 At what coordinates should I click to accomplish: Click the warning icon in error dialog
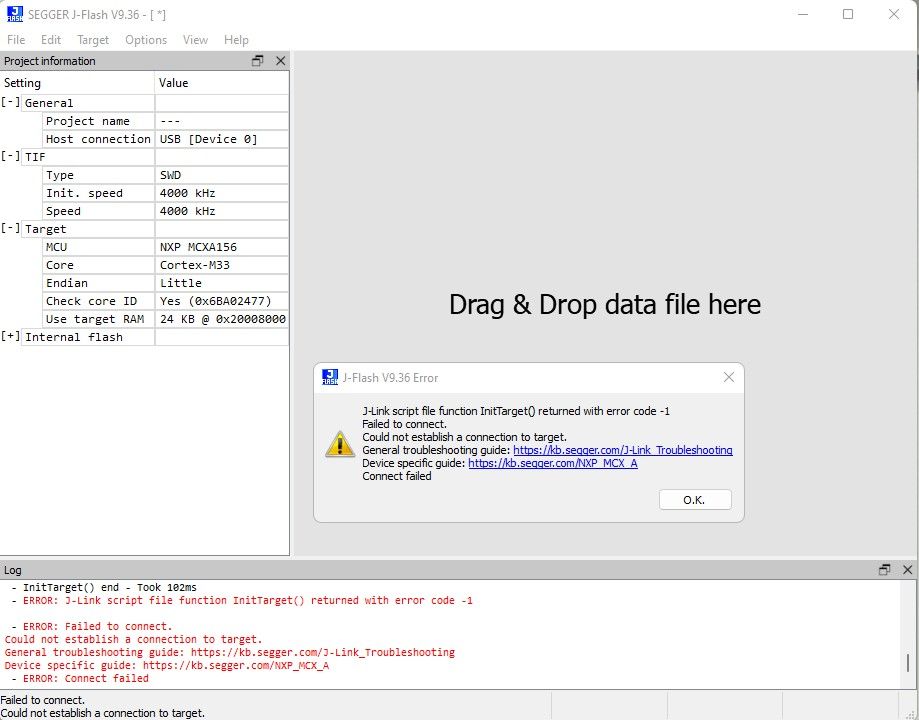coord(340,444)
